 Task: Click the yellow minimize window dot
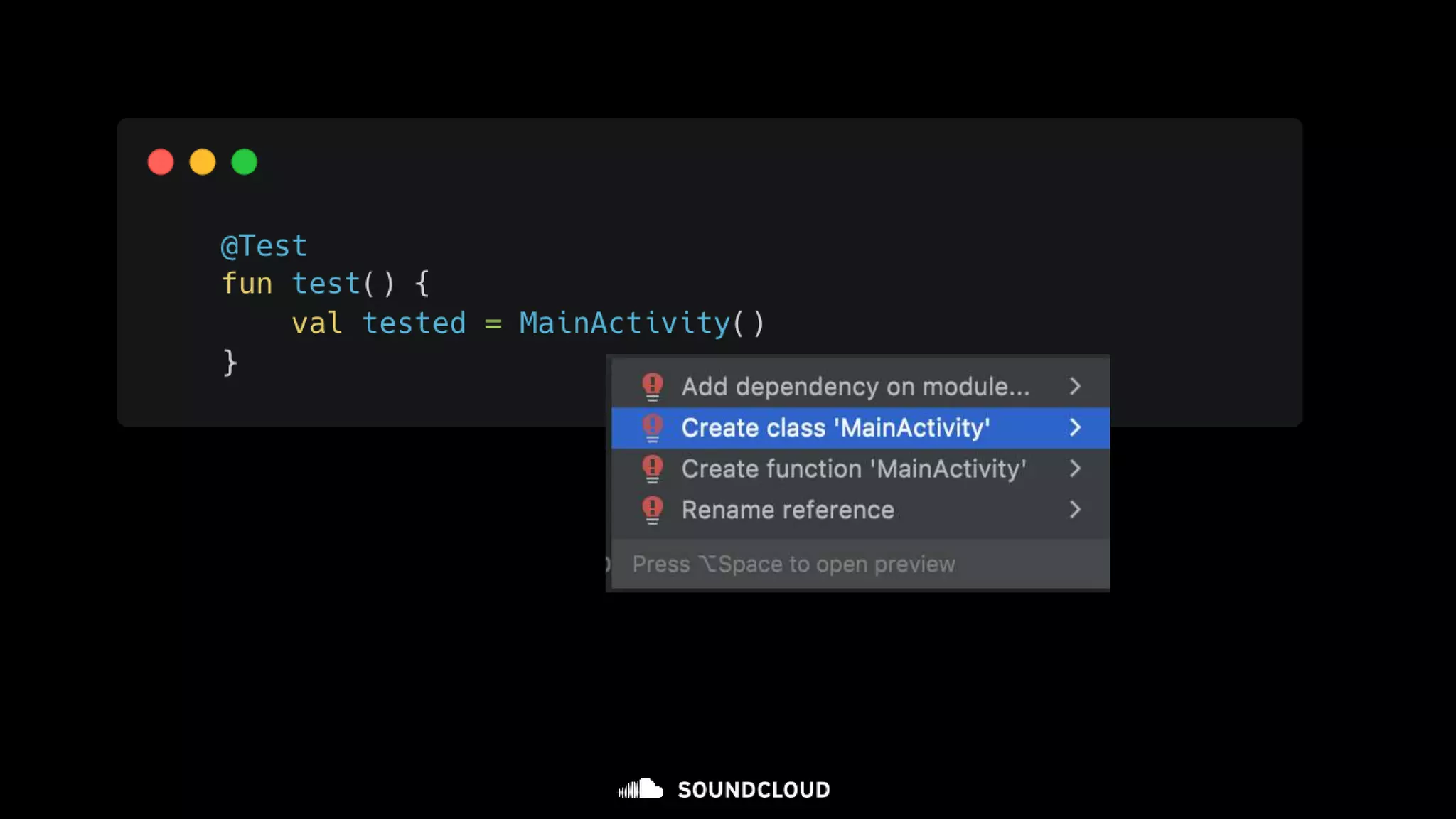pos(203,162)
